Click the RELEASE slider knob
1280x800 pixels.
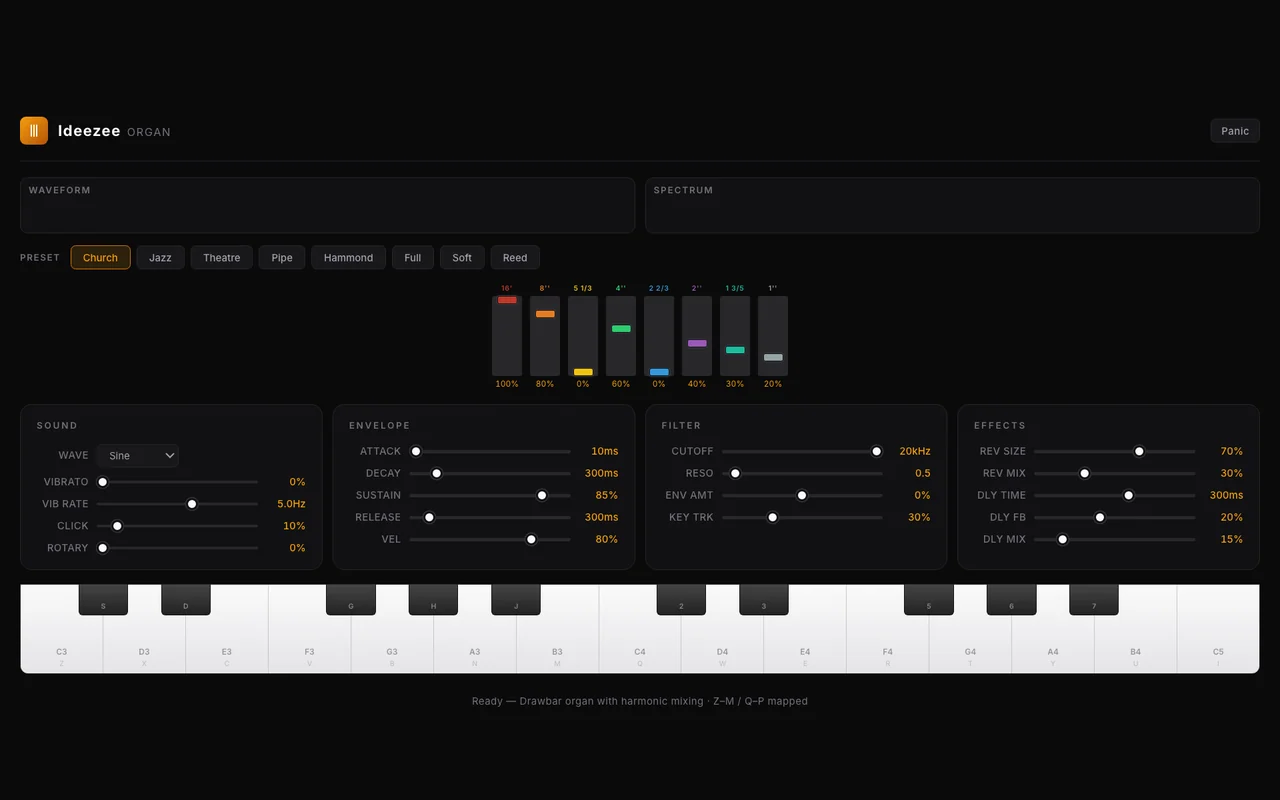429,517
